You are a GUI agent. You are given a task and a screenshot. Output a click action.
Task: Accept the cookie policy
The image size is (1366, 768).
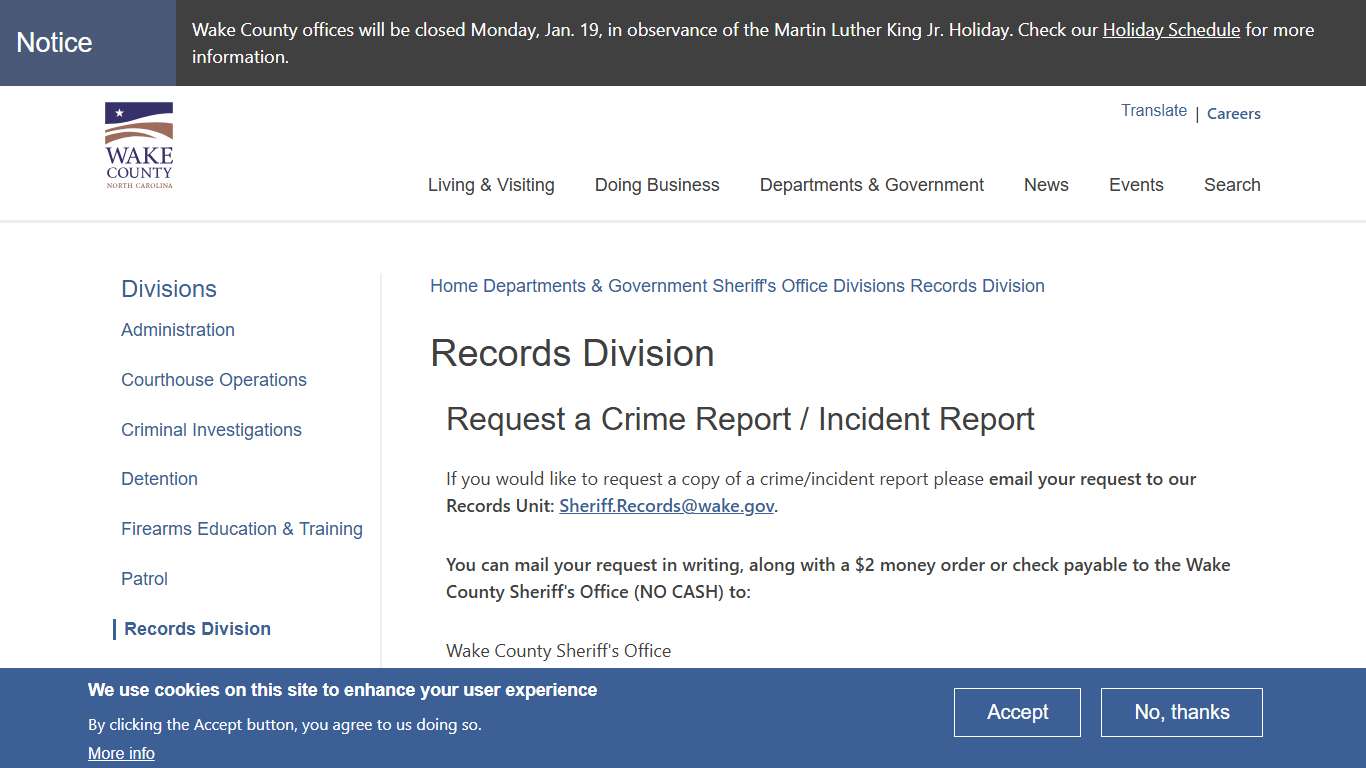coord(1017,712)
